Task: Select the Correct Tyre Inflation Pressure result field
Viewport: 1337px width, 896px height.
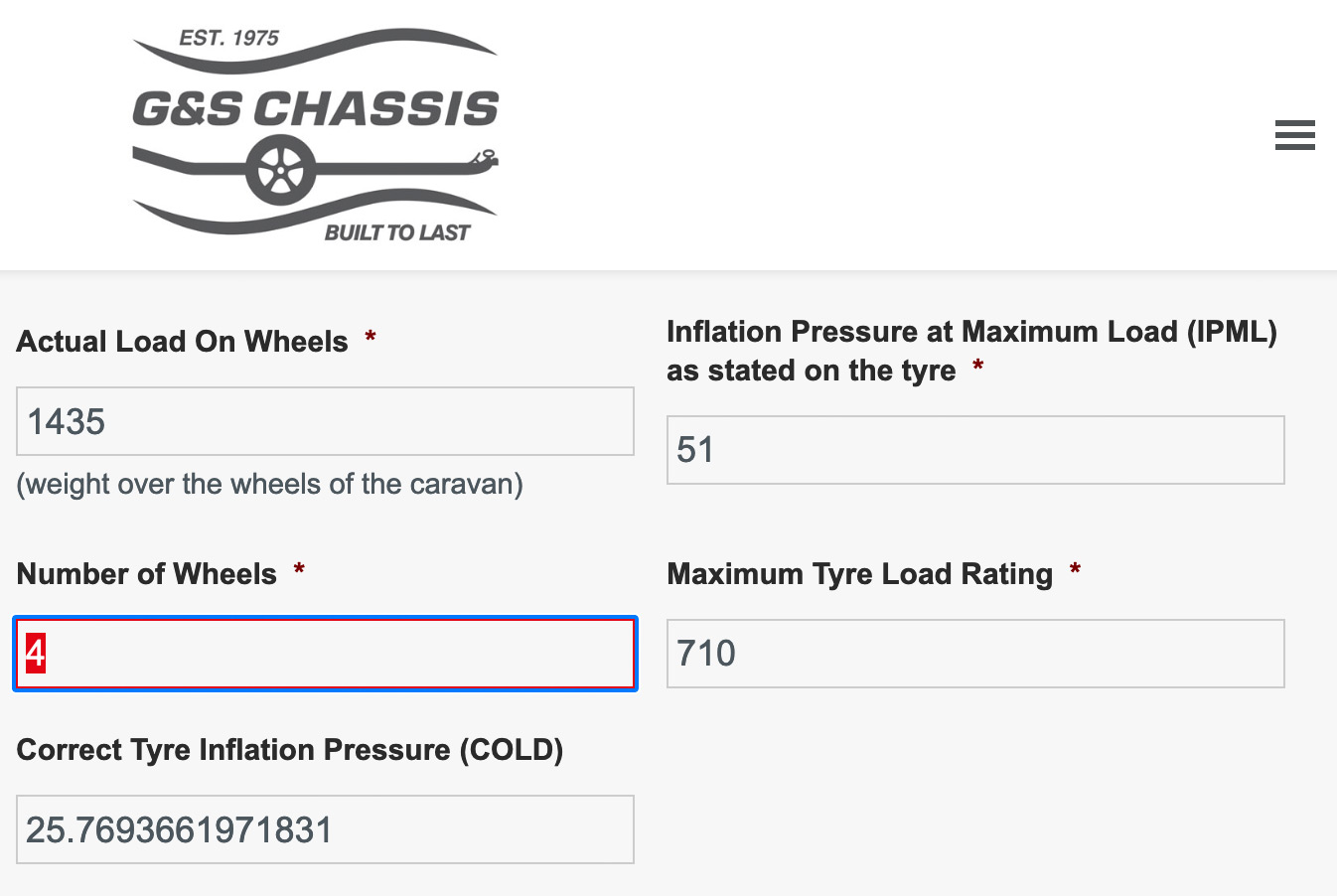Action: tap(325, 829)
